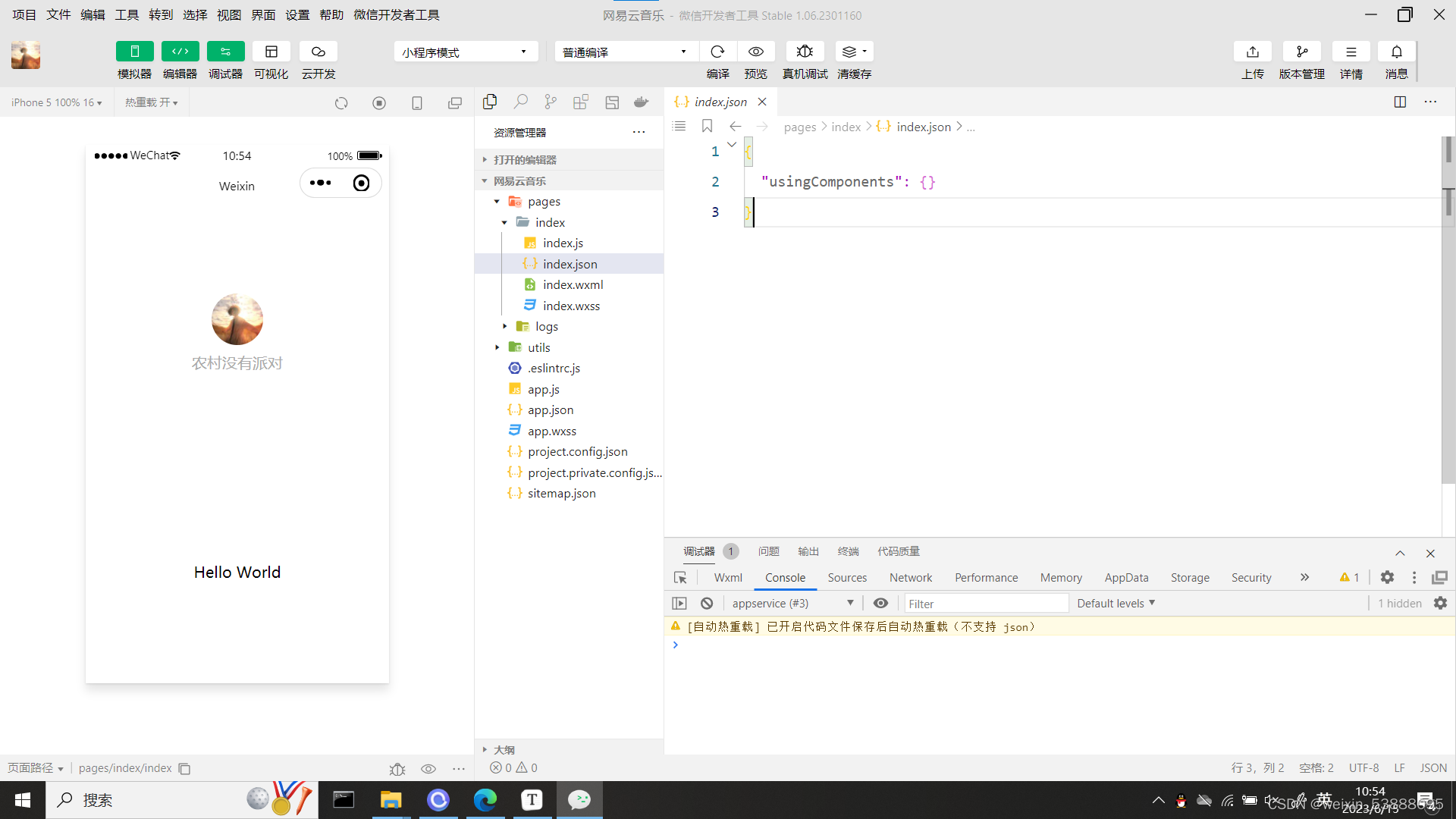1456x819 pixels.
Task: Click the clear console icon
Action: 707,603
